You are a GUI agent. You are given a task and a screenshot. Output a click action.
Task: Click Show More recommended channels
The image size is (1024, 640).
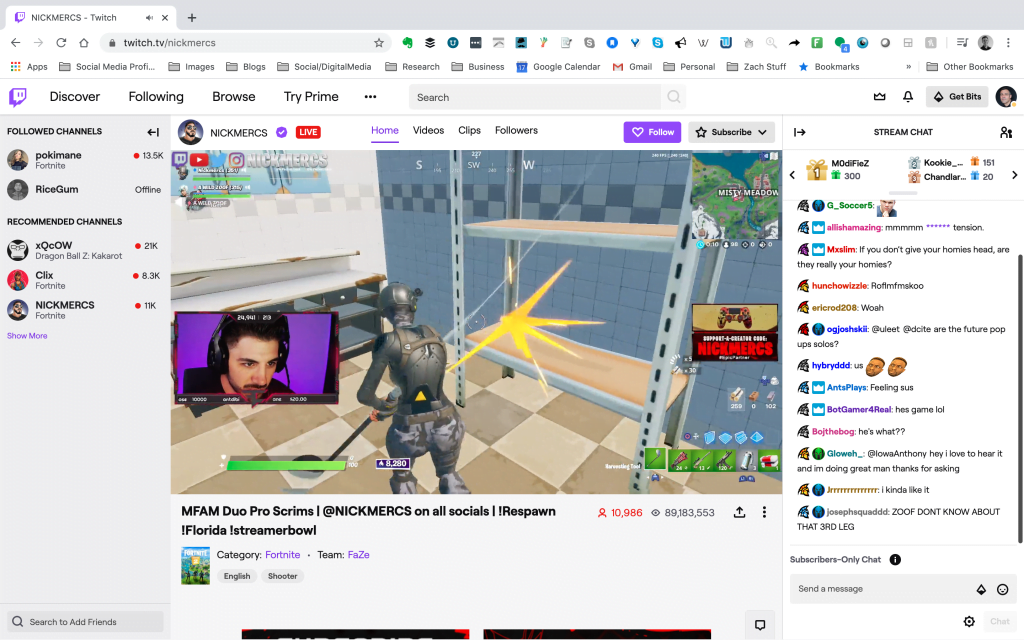(x=27, y=336)
